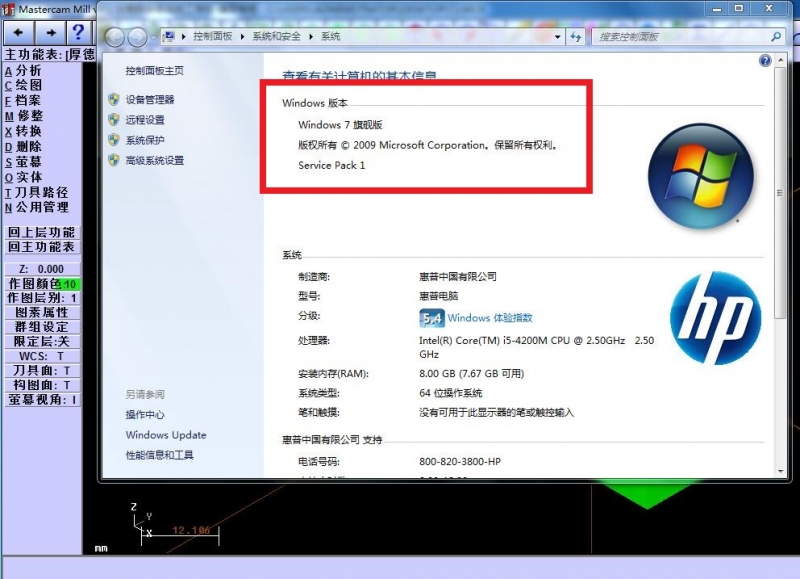
Task: Open 远程设置 link
Action: pyautogui.click(x=145, y=120)
